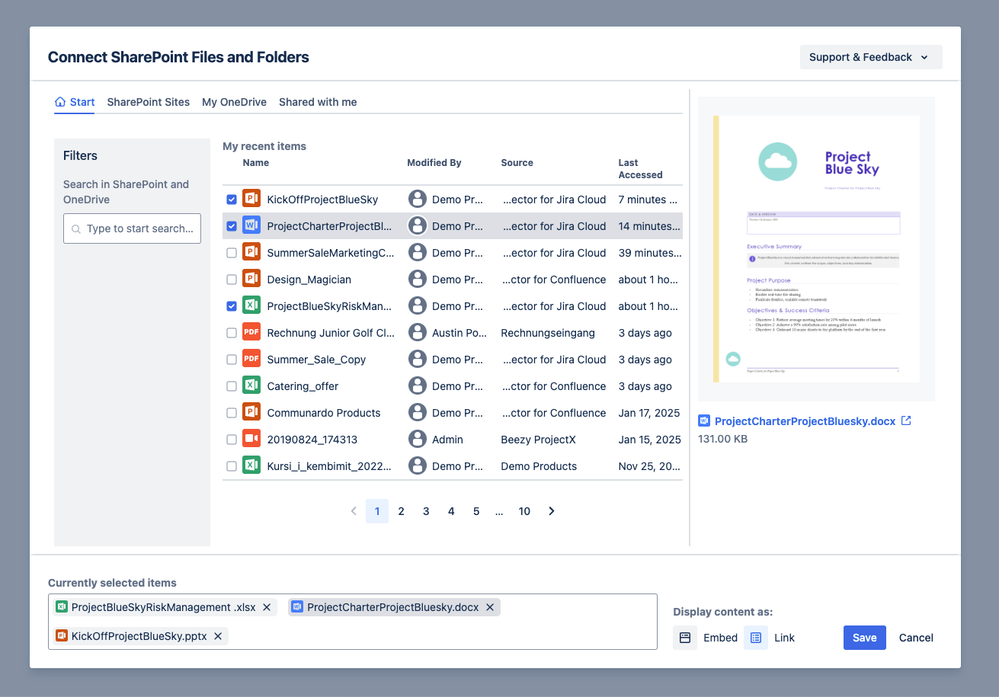999x697 pixels.
Task: Click the avatar icon beside Austin Po...
Action: 417,333
